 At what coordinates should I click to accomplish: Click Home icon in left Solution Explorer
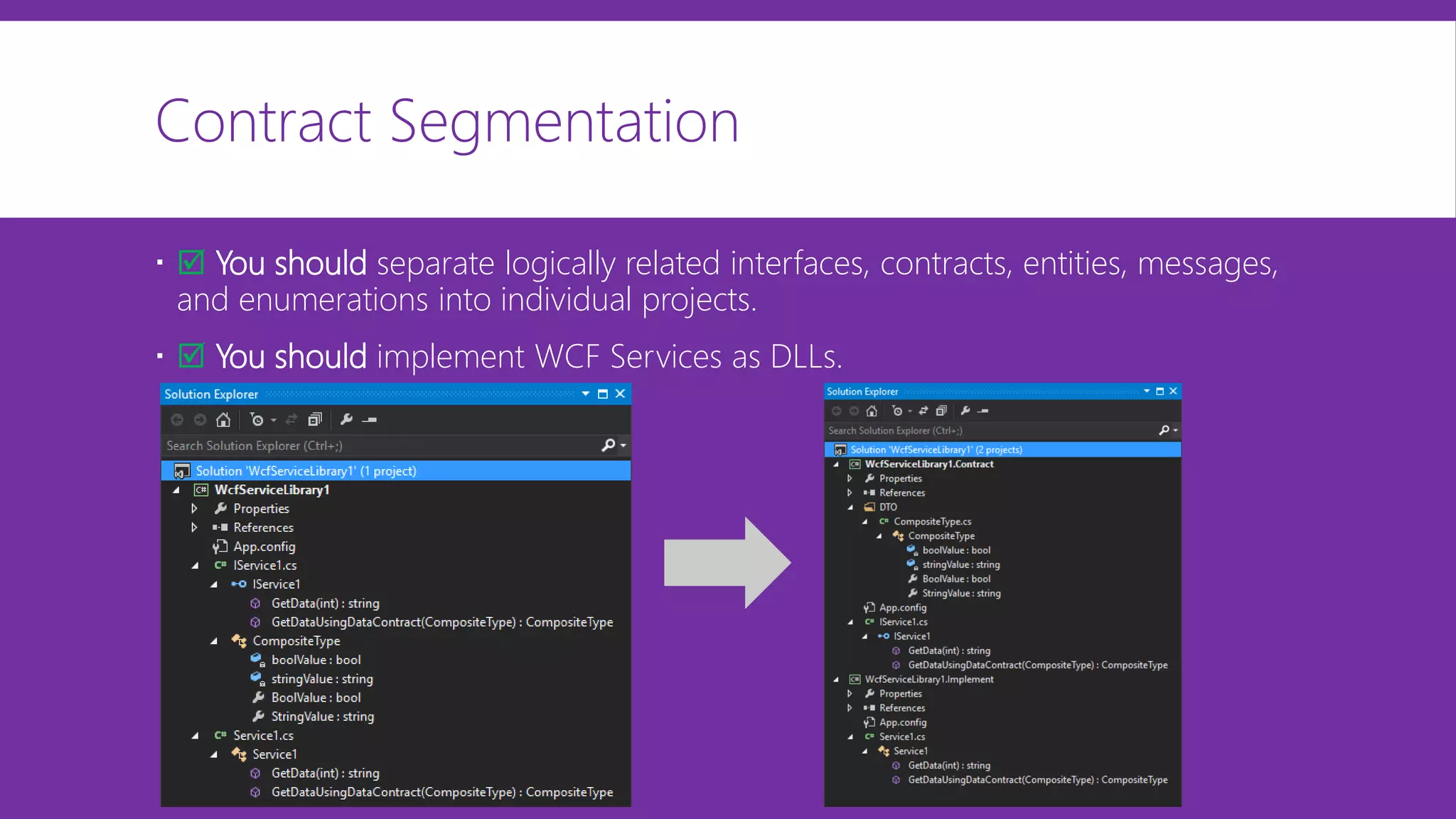click(x=223, y=420)
